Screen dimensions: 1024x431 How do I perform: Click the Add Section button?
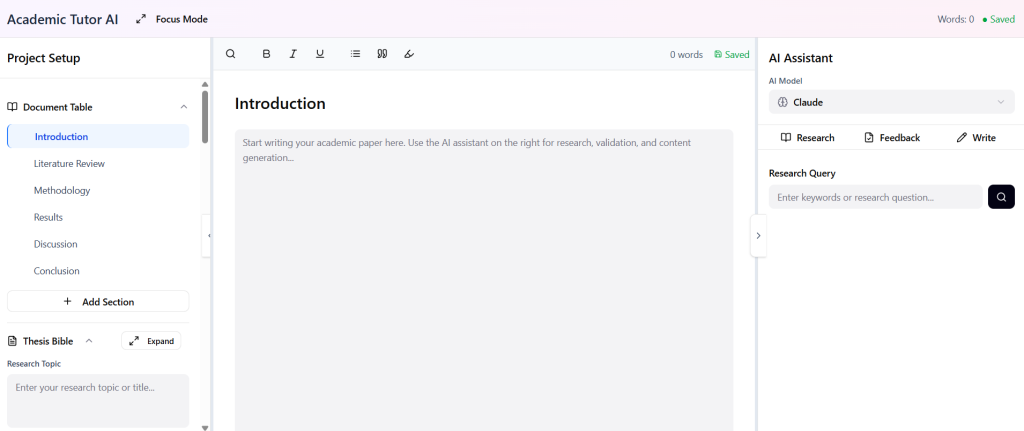(98, 301)
